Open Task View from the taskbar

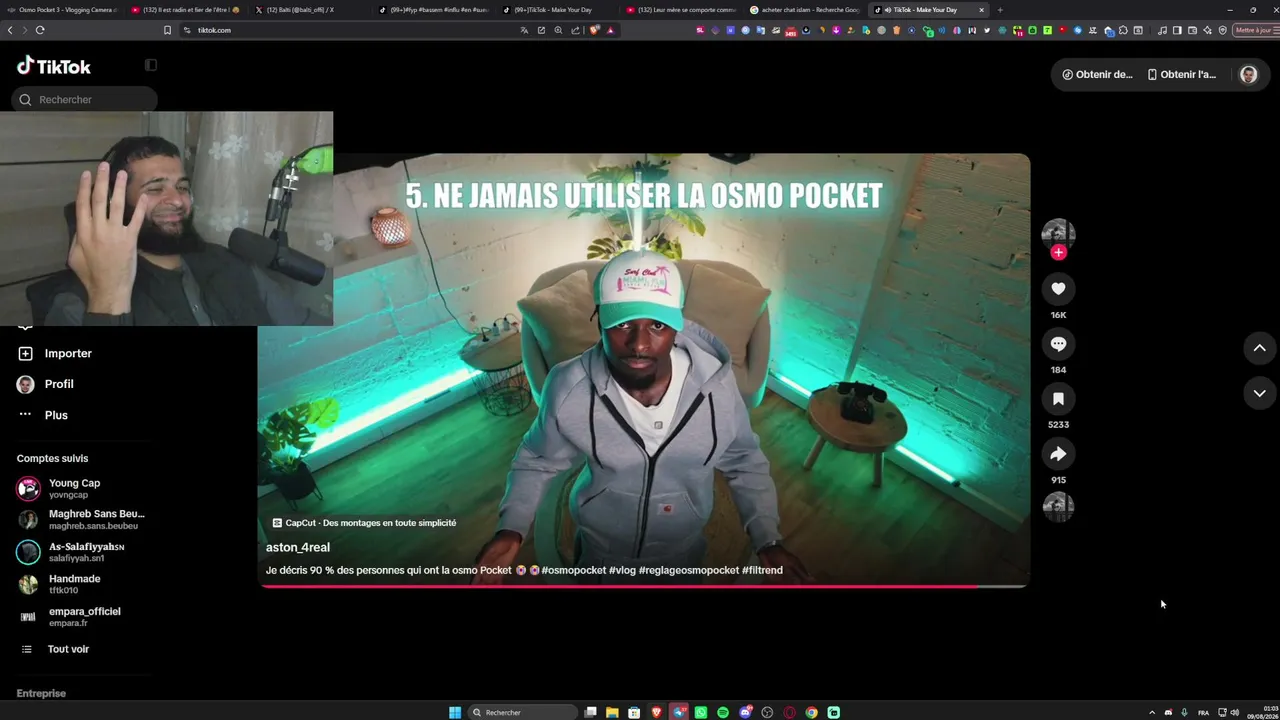tap(591, 712)
